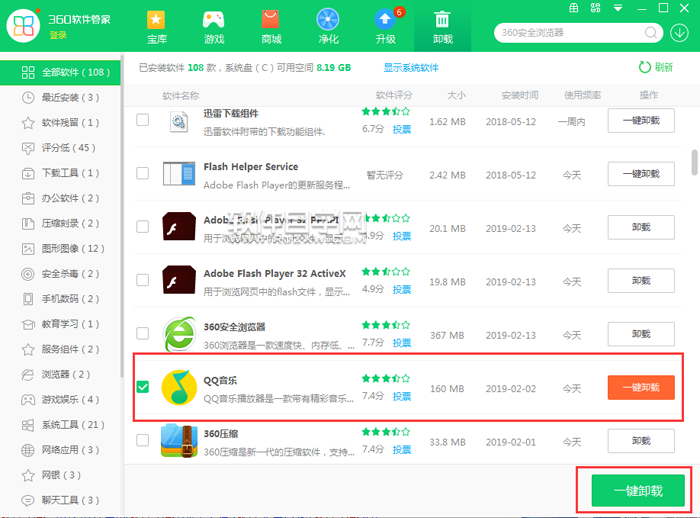Sort list by 安装时间 column header

tap(520, 95)
